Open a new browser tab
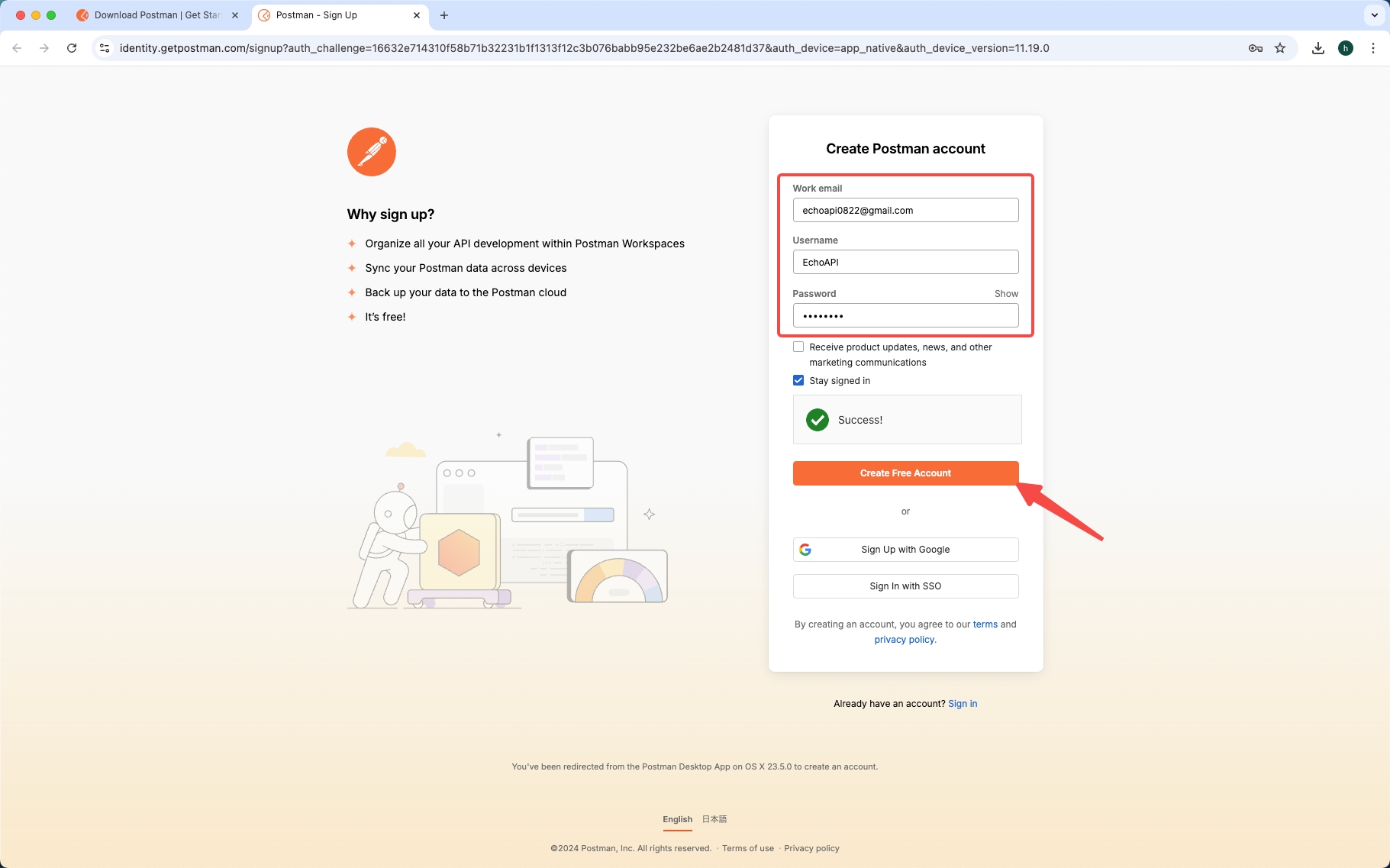The image size is (1390, 868). 444,15
